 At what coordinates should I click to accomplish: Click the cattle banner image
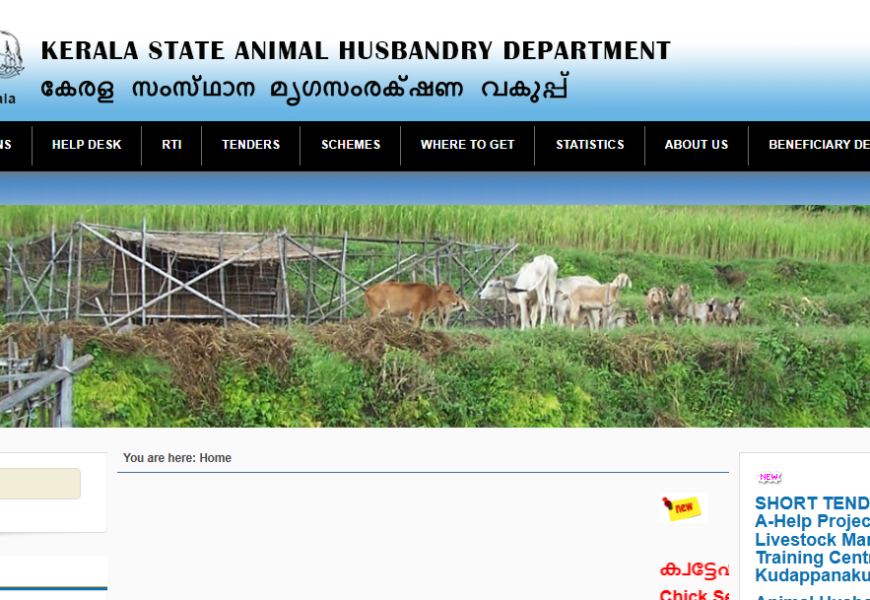tap(435, 316)
